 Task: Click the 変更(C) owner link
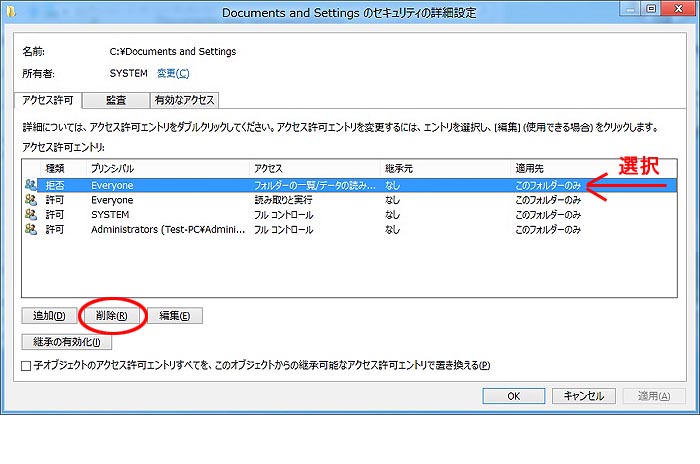click(172, 73)
